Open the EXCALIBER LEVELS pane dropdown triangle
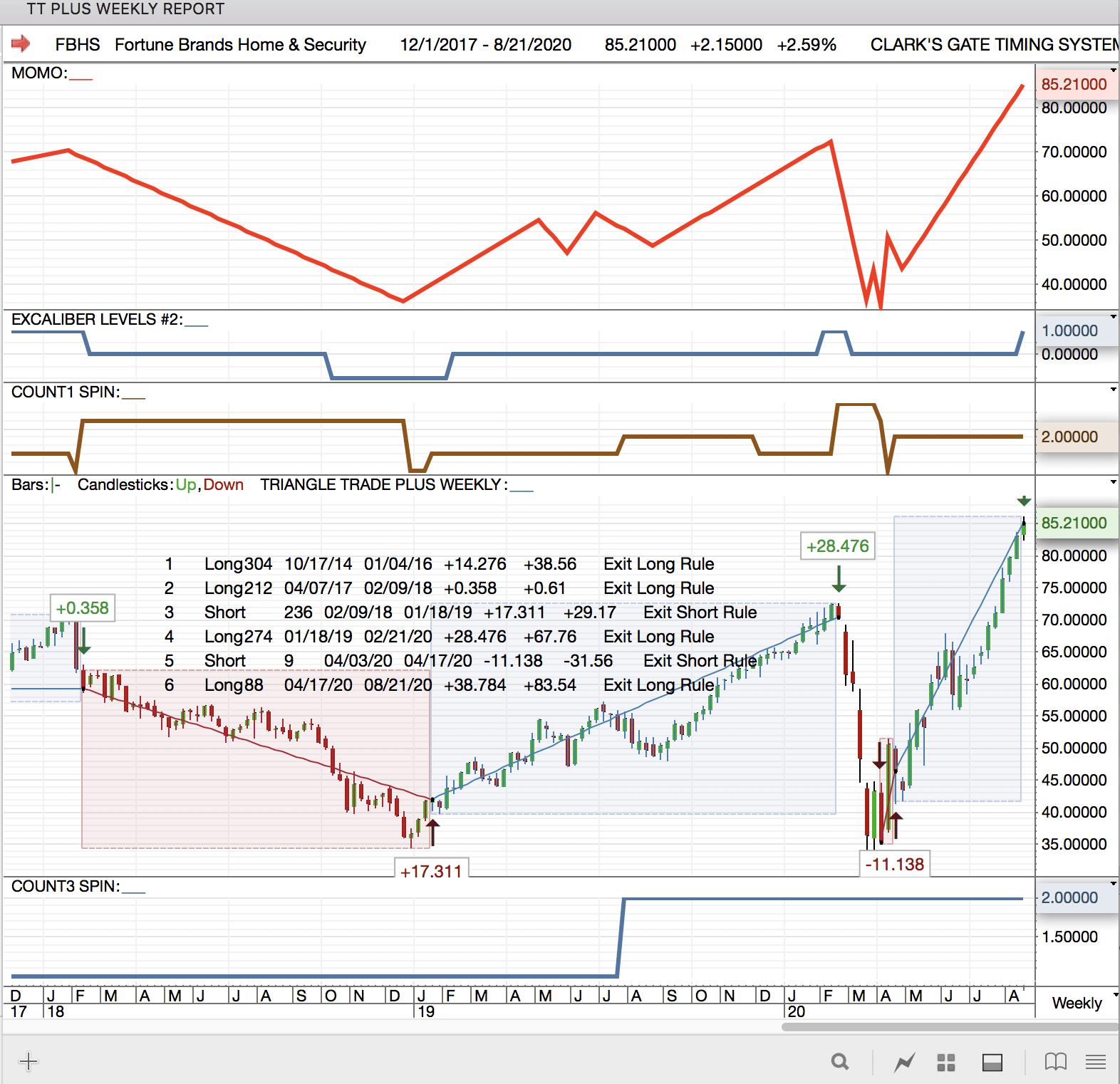 tap(1113, 316)
